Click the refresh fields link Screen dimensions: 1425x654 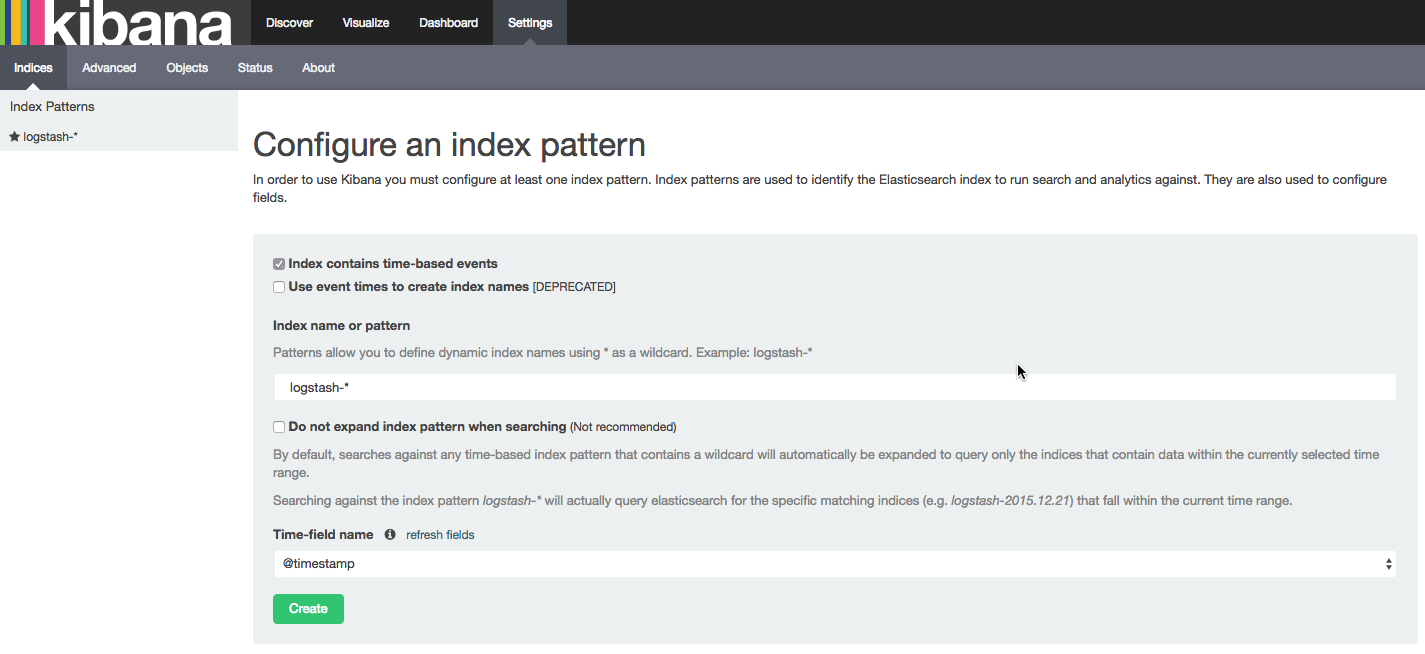coord(440,535)
